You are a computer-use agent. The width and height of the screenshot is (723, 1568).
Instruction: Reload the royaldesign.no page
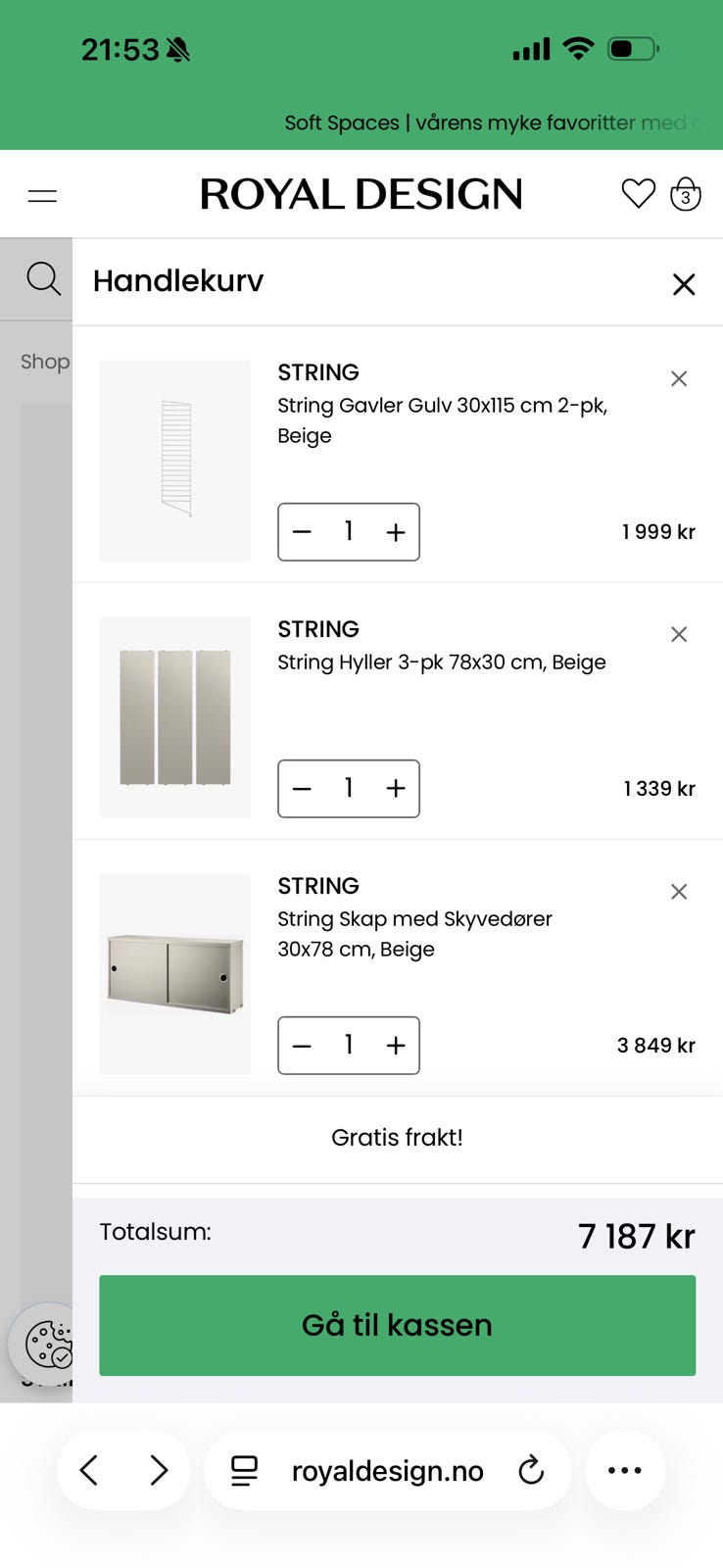(531, 1470)
